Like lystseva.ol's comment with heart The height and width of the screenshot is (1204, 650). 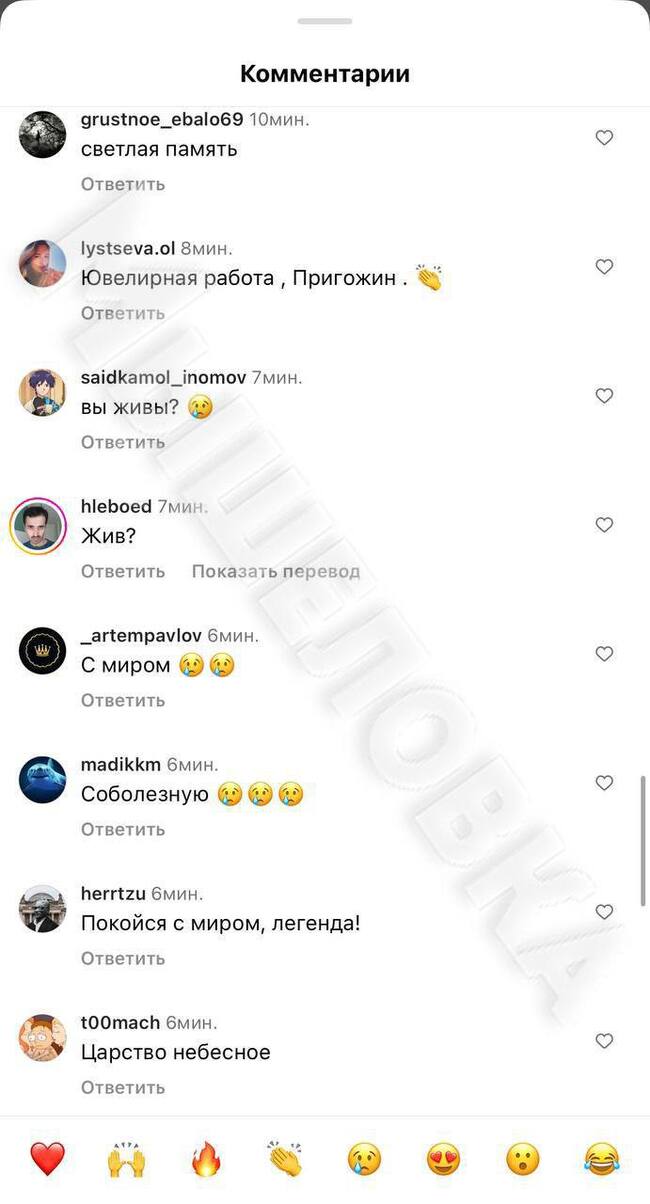[604, 267]
